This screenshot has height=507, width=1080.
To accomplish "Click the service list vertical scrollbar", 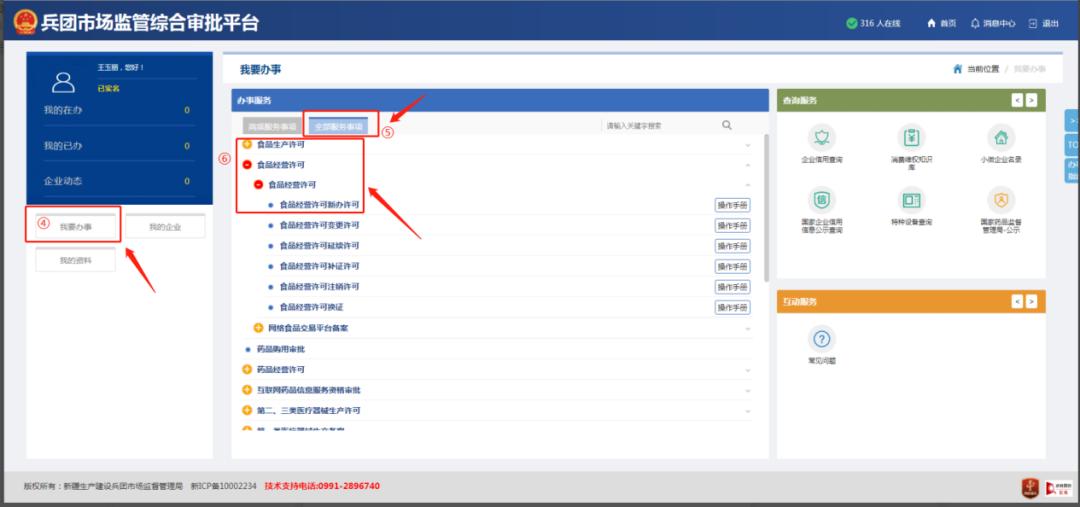I will pyautogui.click(x=767, y=208).
